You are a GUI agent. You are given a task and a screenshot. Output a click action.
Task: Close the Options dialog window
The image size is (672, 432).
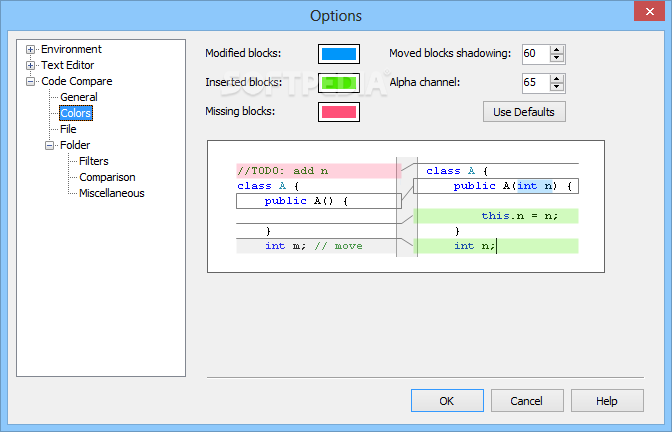click(649, 12)
